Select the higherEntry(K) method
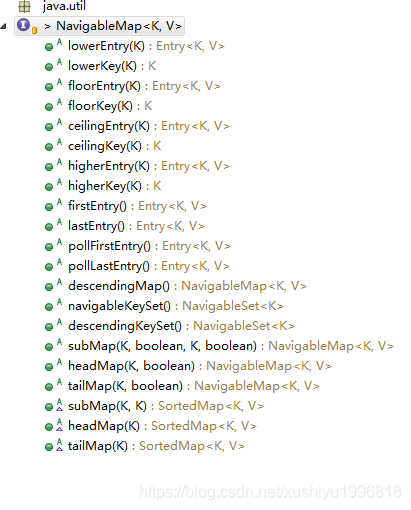Screen dimensions: 411x510 (x=149, y=166)
